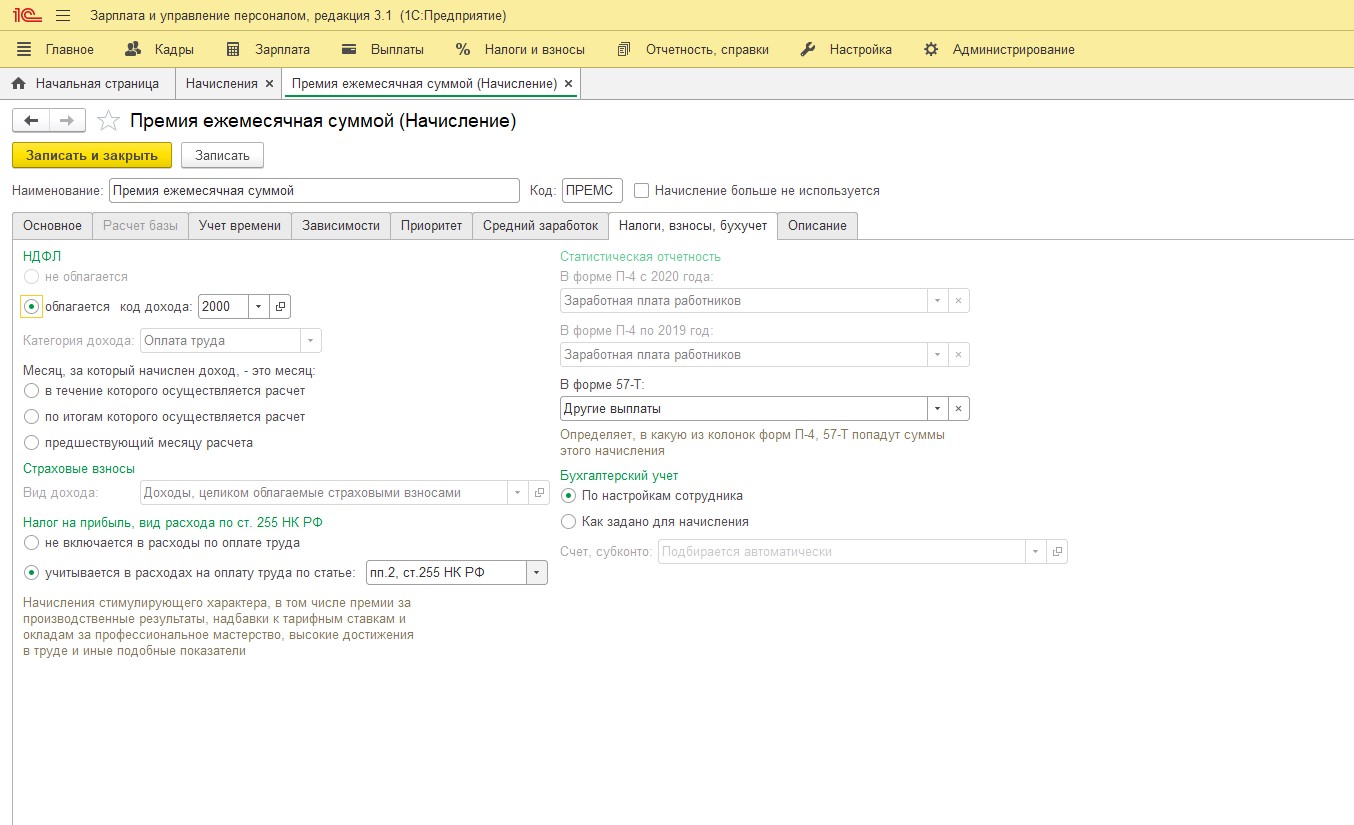Click the 'код дохода' field with 2000
1354x825 pixels.
click(x=223, y=307)
